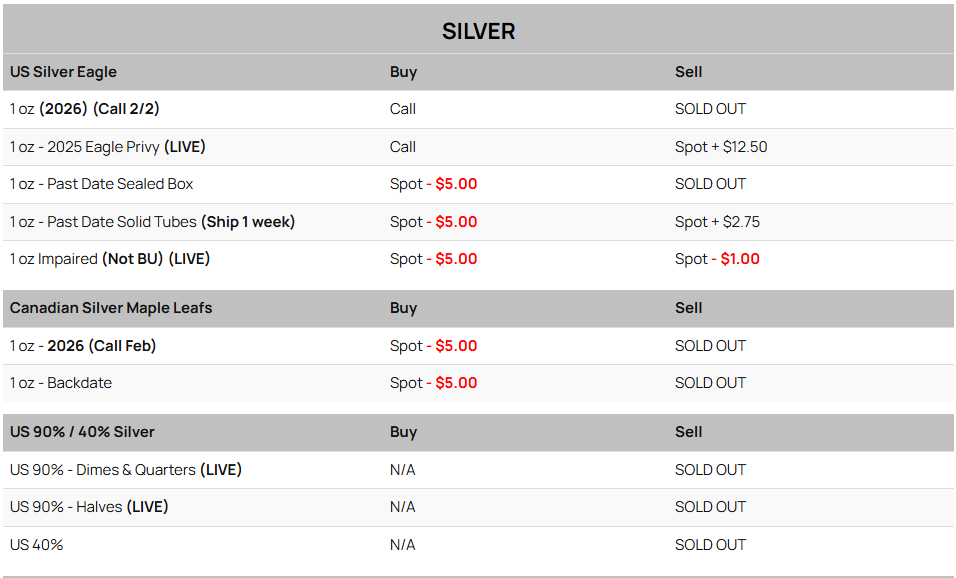The image size is (956, 578).
Task: Click Spot + $2.75 sell price
Action: [x=715, y=222]
